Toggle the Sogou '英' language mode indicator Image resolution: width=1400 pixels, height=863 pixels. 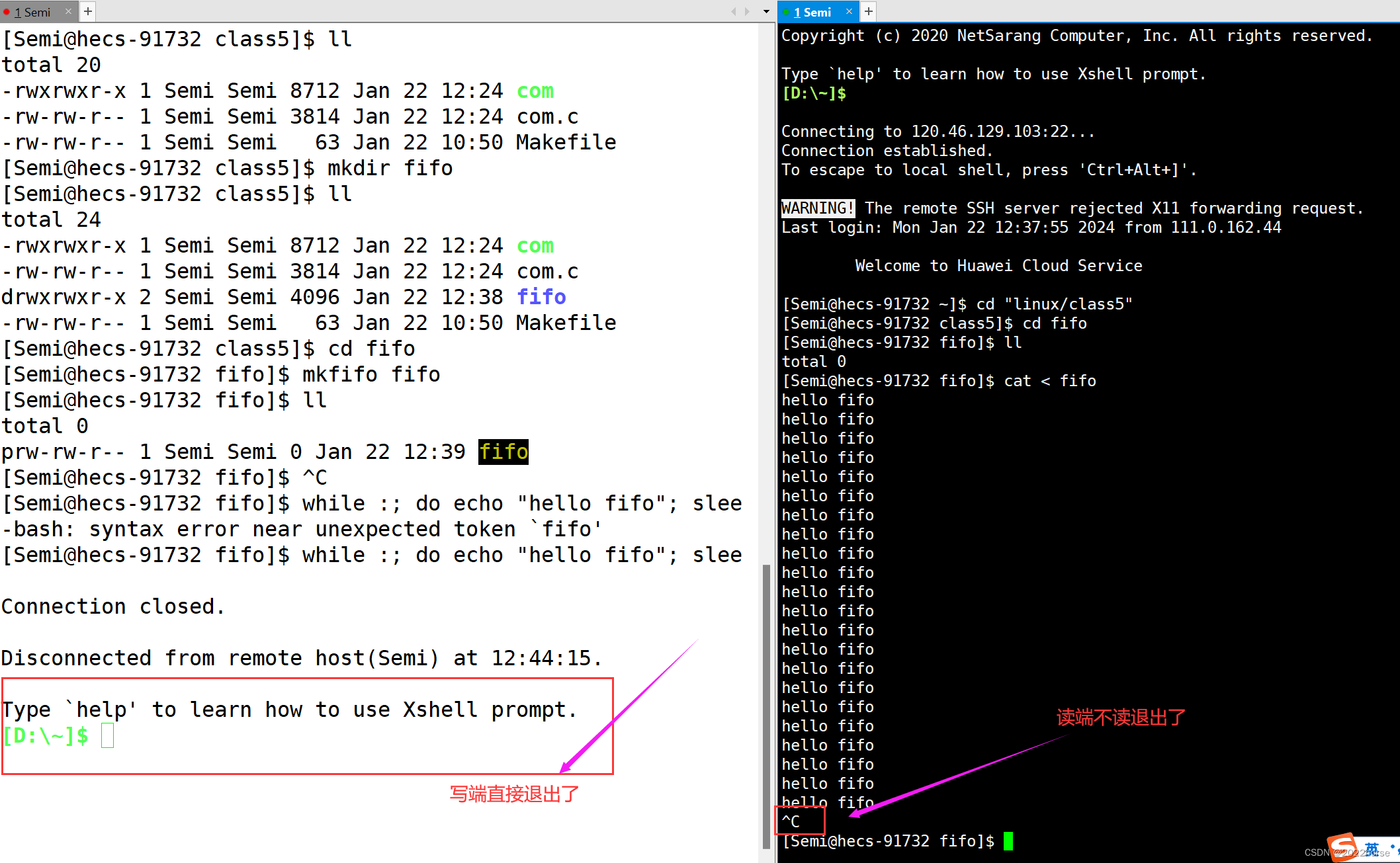click(x=1371, y=848)
